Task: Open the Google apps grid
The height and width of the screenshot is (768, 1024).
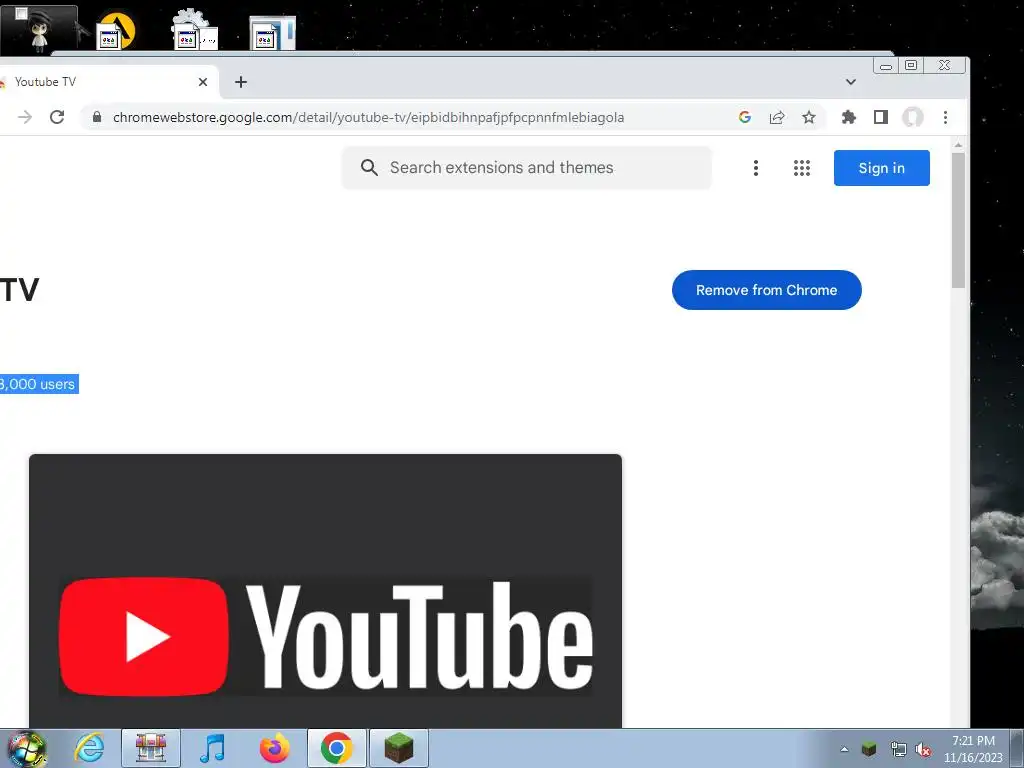Action: pyautogui.click(x=801, y=168)
